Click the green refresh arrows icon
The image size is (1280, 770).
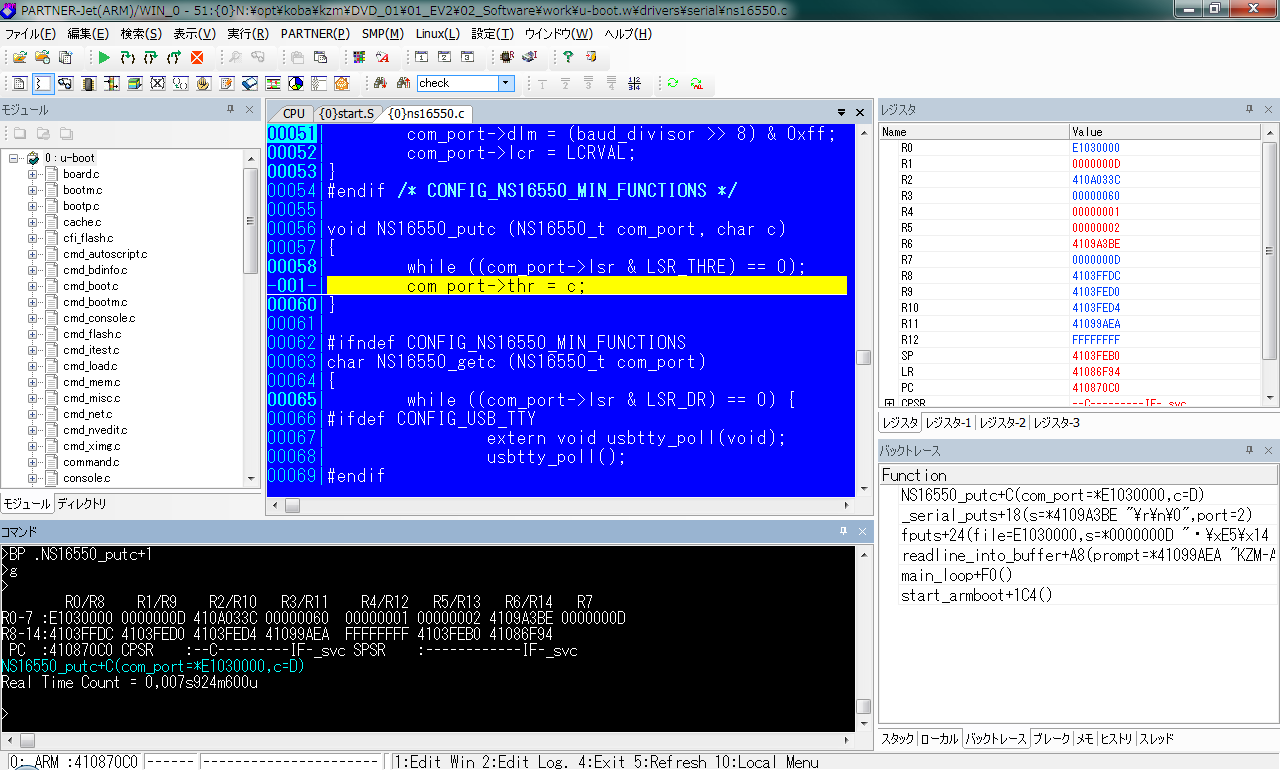[673, 84]
